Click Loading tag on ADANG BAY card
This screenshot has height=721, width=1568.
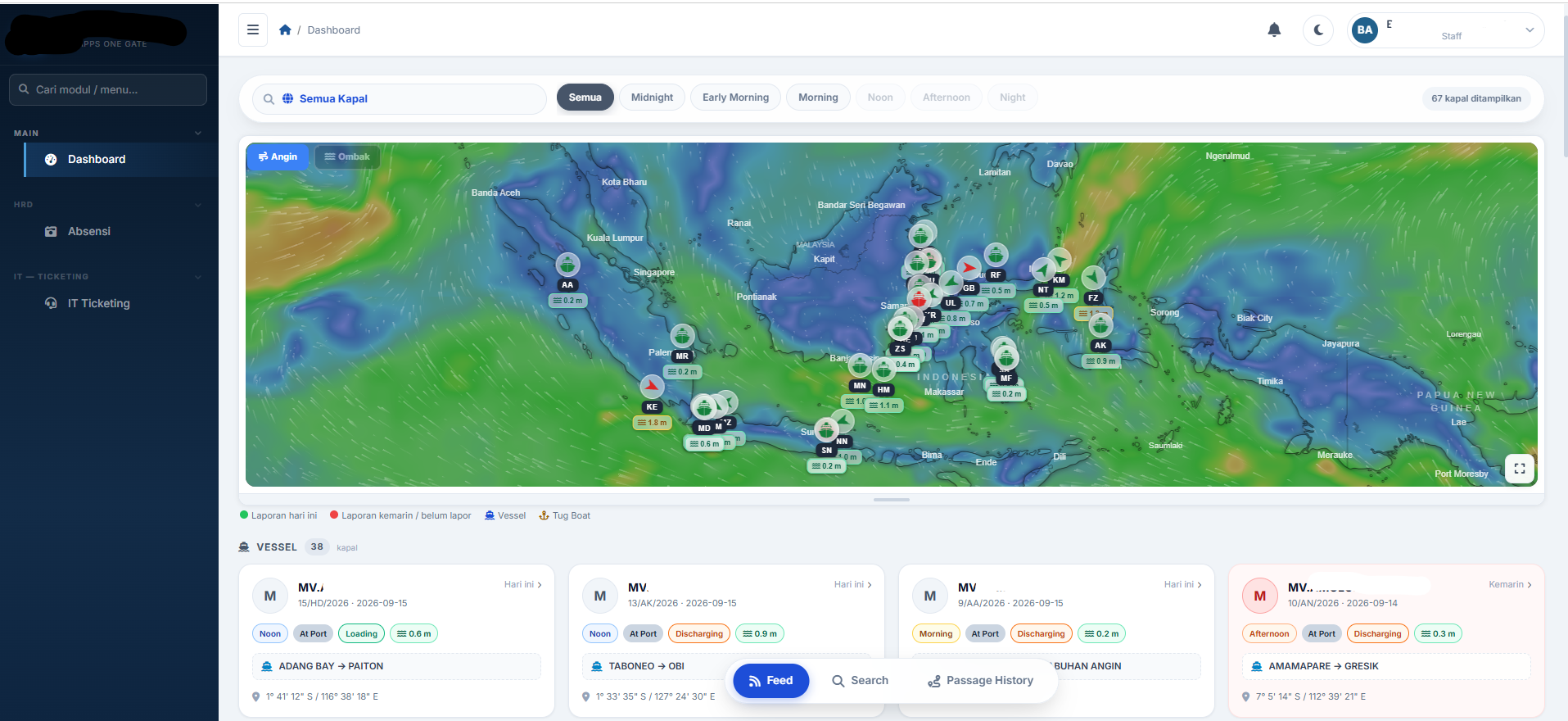tap(361, 633)
